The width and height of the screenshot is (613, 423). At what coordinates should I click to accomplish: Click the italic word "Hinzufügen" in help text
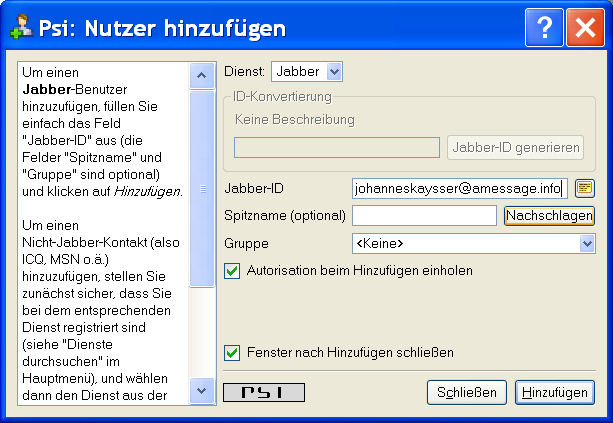tap(147, 192)
